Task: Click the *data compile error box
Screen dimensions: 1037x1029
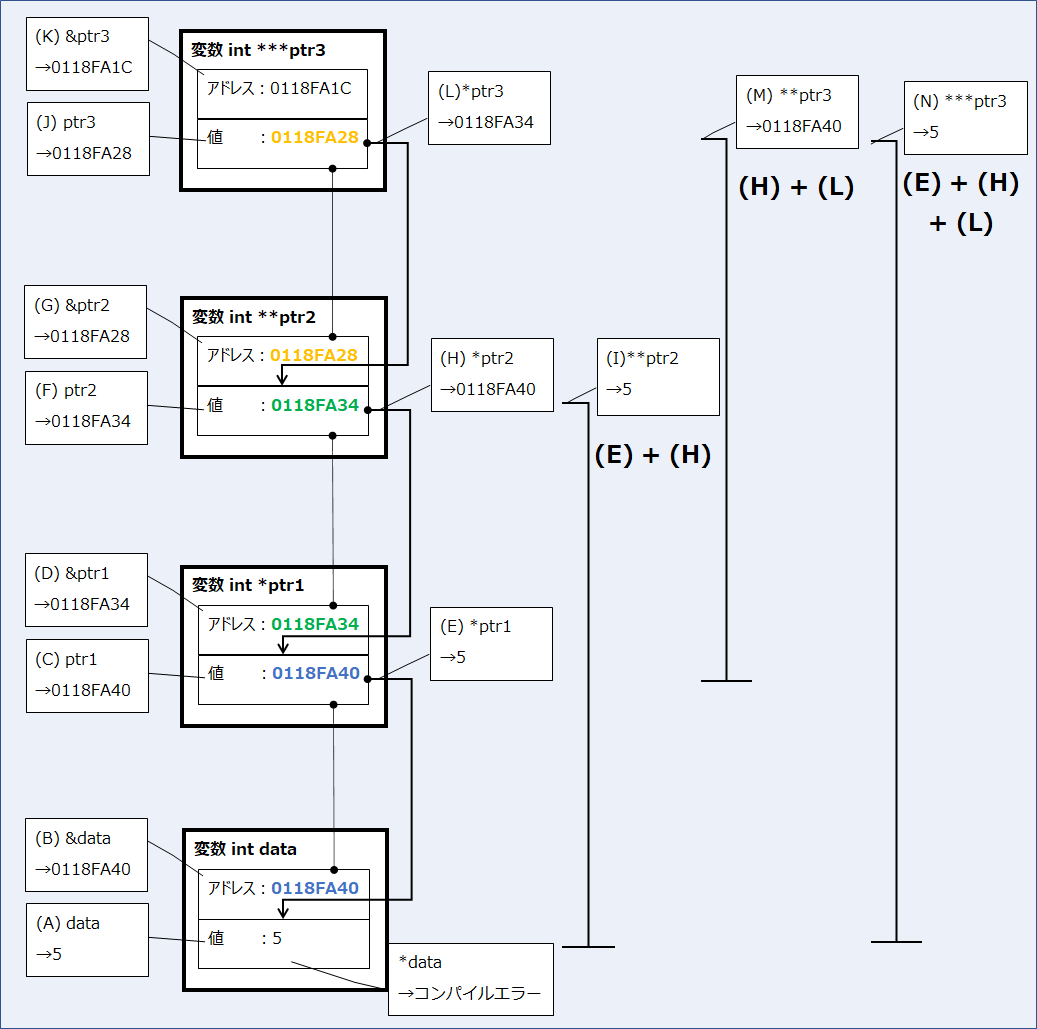Action: [x=471, y=979]
